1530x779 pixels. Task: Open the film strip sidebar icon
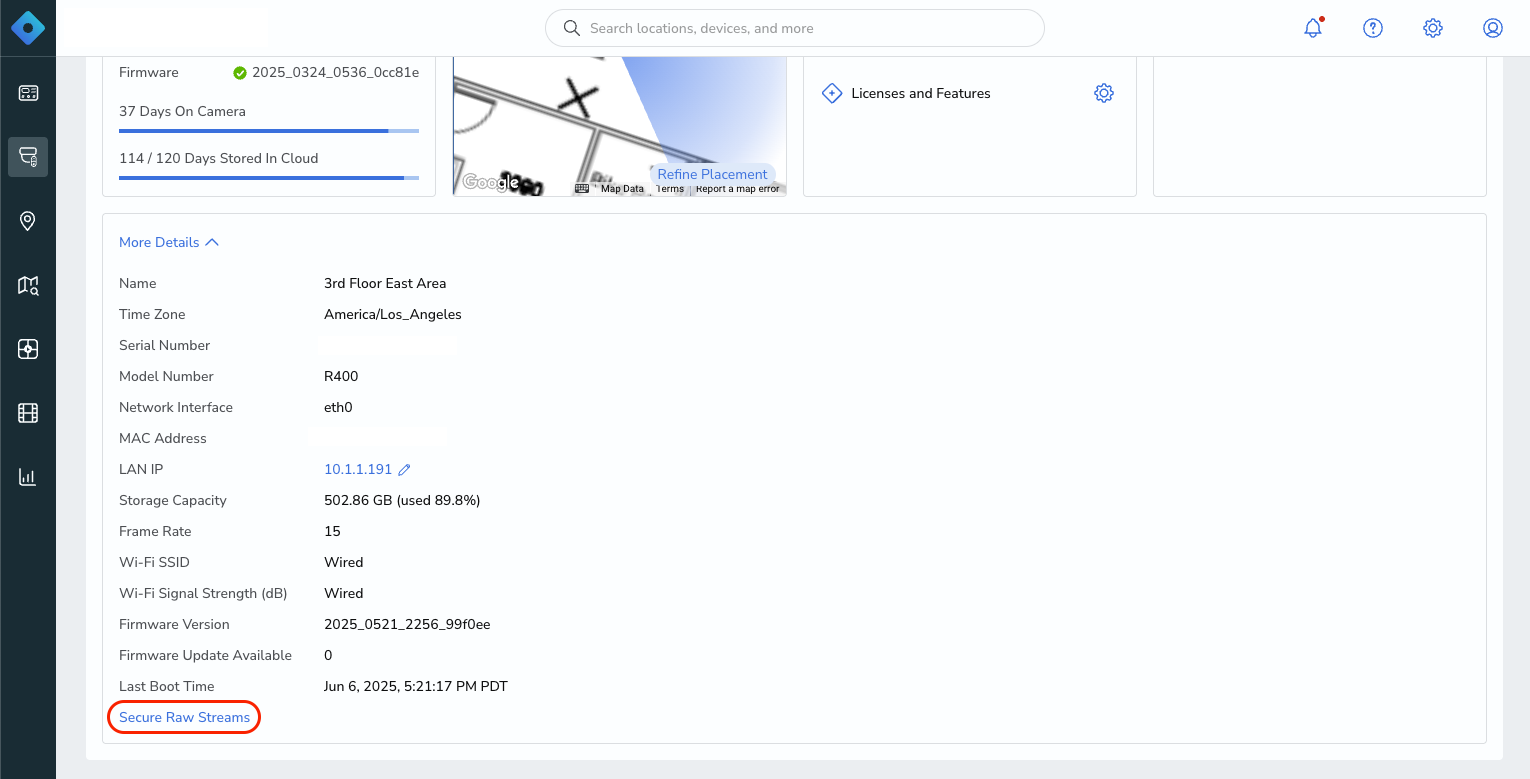tap(28, 413)
